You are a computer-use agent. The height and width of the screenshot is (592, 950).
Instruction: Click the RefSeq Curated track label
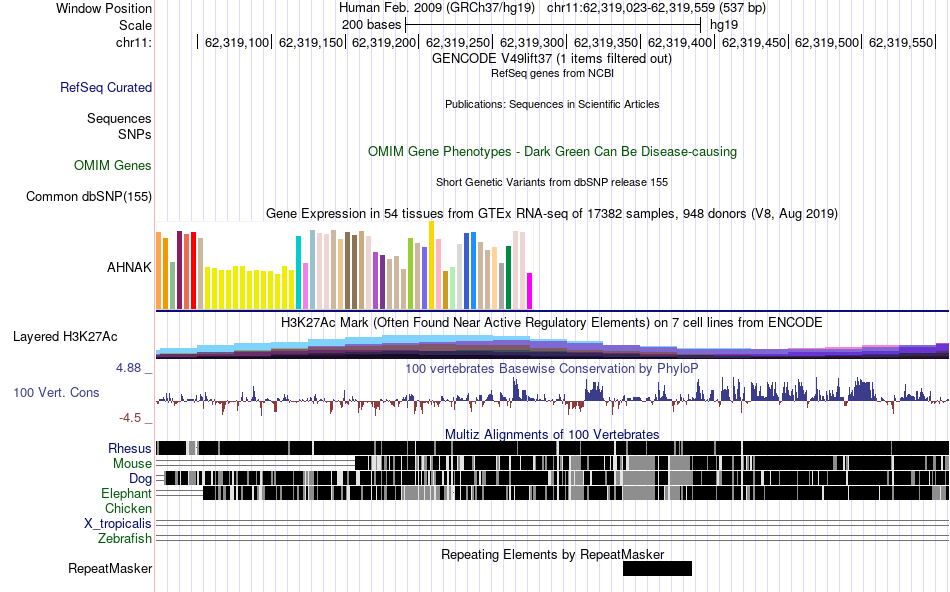[x=105, y=87]
